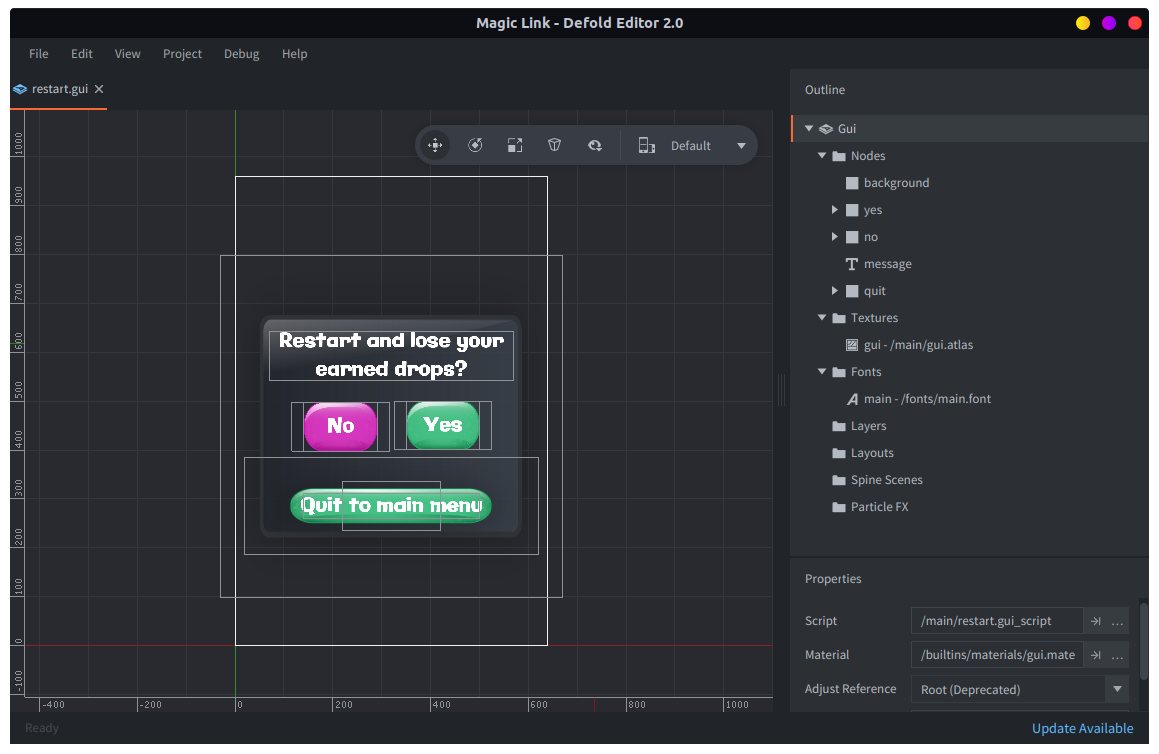Select the Move tool in viewport toolbar
The width and height of the screenshot is (1159, 754).
[435, 146]
